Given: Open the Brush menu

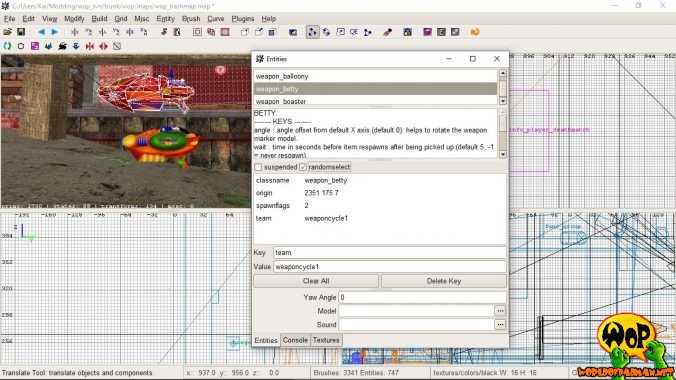Looking at the screenshot, I should (191, 19).
